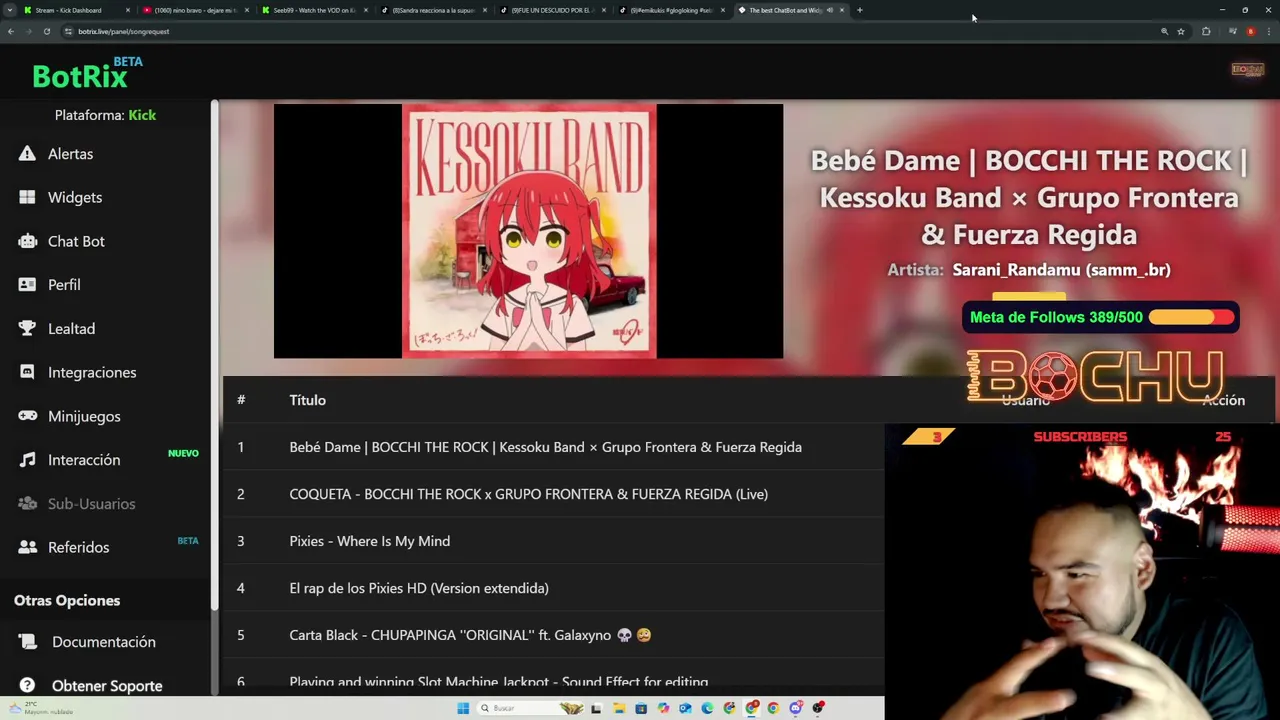
Task: Click the Chat Bot robot icon
Action: tap(27, 241)
